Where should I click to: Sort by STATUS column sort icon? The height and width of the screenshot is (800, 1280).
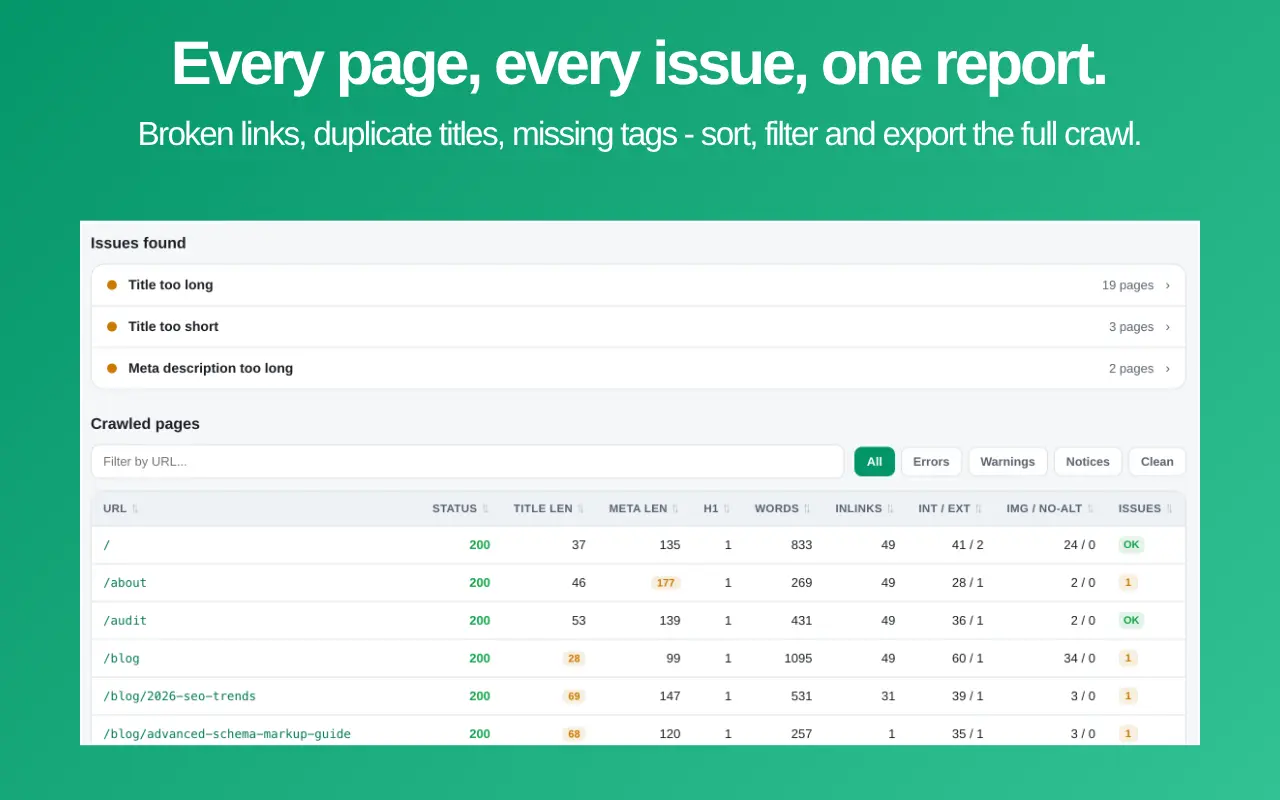click(x=485, y=509)
